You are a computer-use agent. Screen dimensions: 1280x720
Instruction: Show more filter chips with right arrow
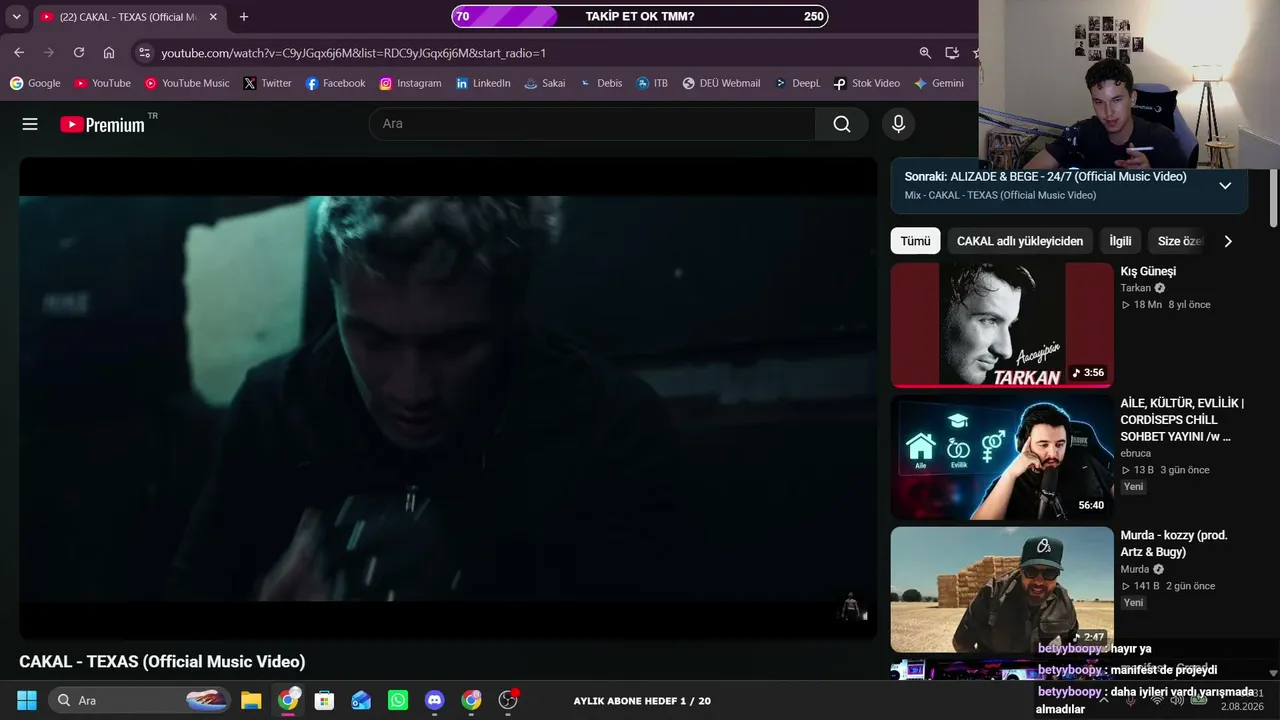[1228, 241]
